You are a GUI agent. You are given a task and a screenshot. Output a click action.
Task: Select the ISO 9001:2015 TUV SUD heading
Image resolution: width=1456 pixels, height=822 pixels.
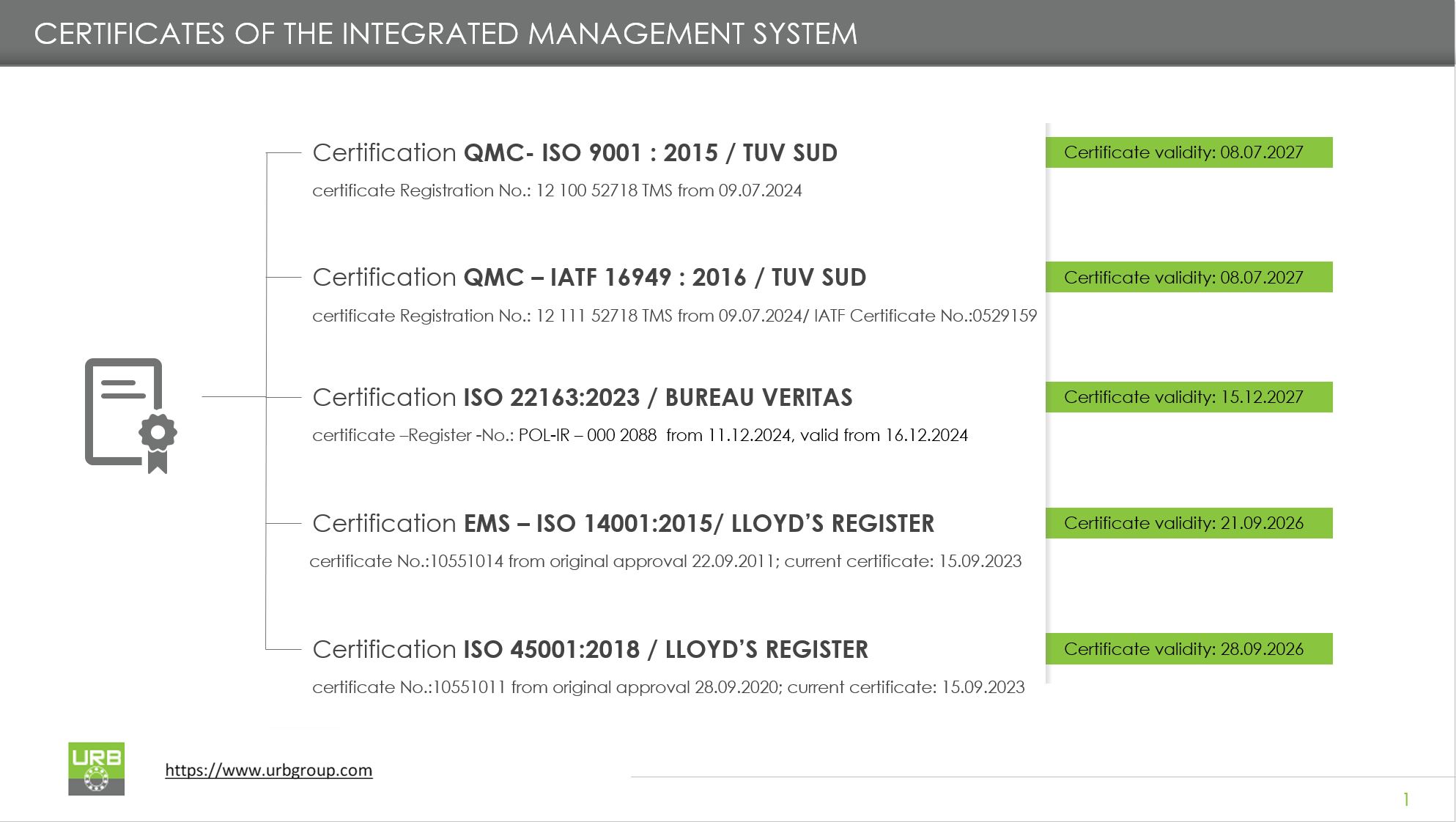pos(574,152)
